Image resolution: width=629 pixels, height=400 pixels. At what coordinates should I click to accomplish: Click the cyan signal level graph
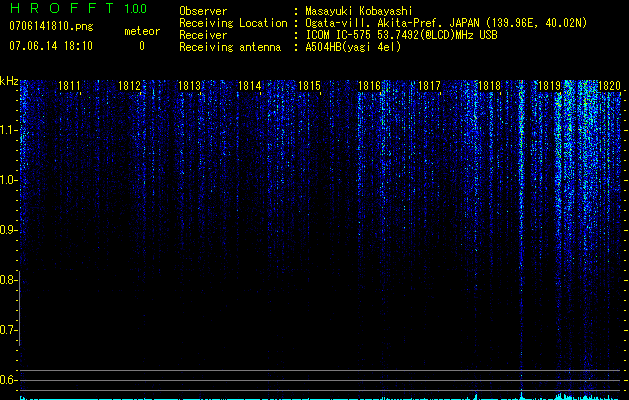[x=320, y=396]
